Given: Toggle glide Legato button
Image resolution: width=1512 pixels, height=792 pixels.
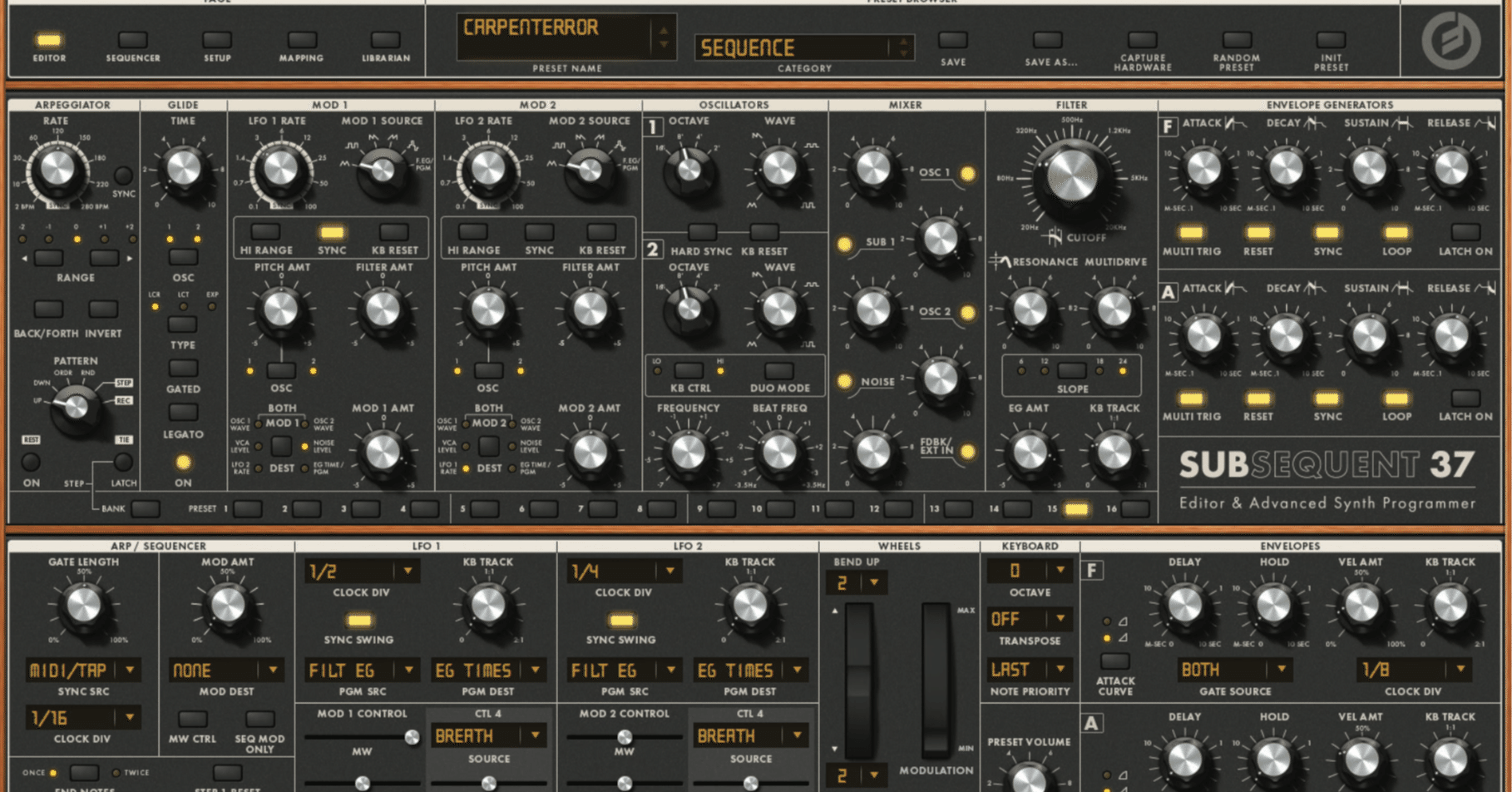Looking at the screenshot, I should pyautogui.click(x=183, y=412).
